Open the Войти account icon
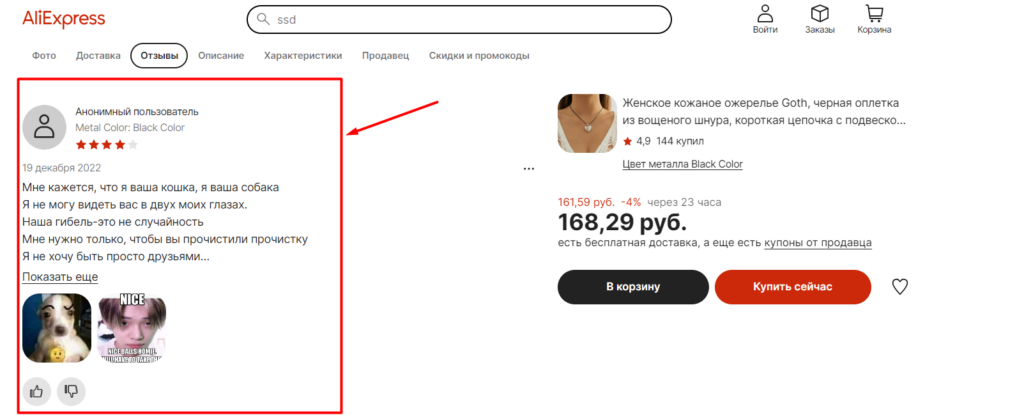Viewport: 1024px width, 415px height. tap(765, 14)
